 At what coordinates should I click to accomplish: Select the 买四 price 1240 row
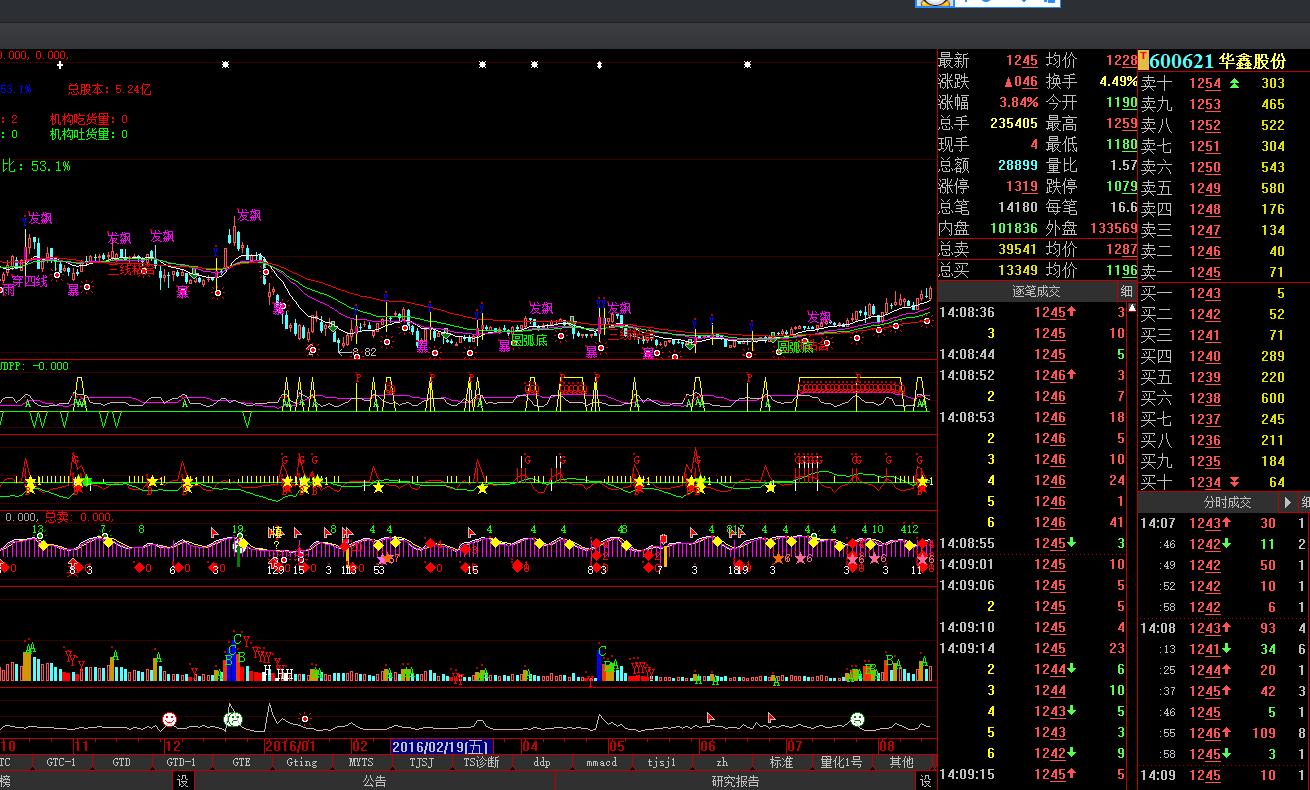(x=1223, y=356)
